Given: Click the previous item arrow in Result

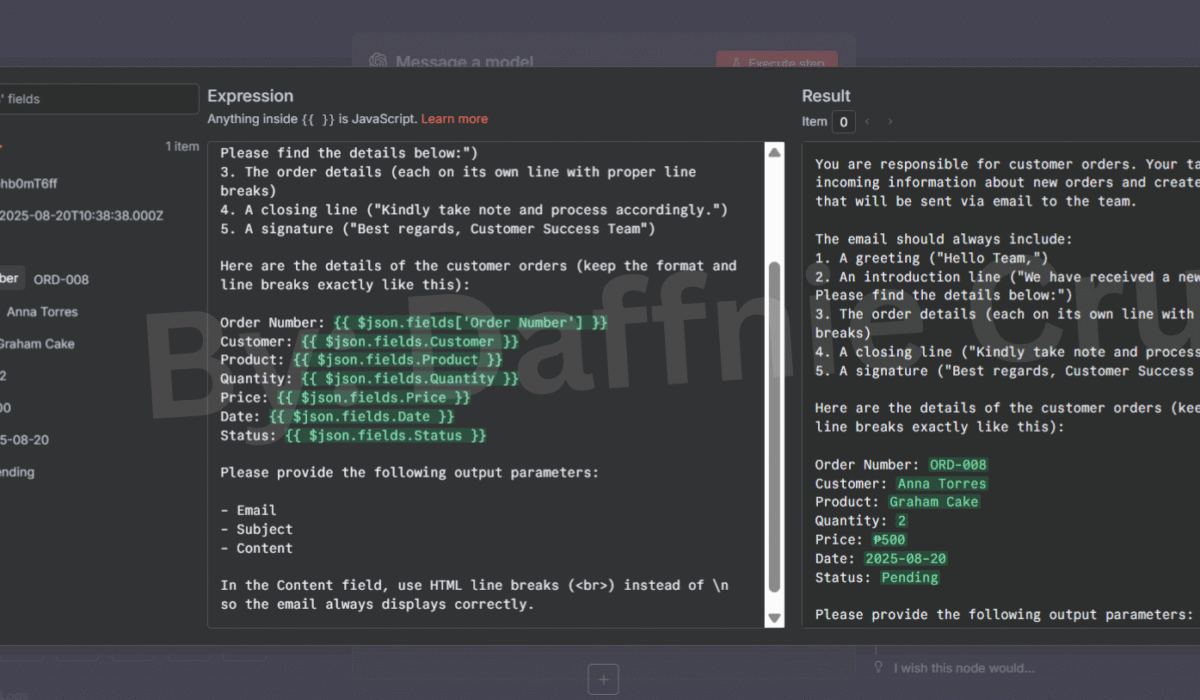Looking at the screenshot, I should pyautogui.click(x=867, y=122).
